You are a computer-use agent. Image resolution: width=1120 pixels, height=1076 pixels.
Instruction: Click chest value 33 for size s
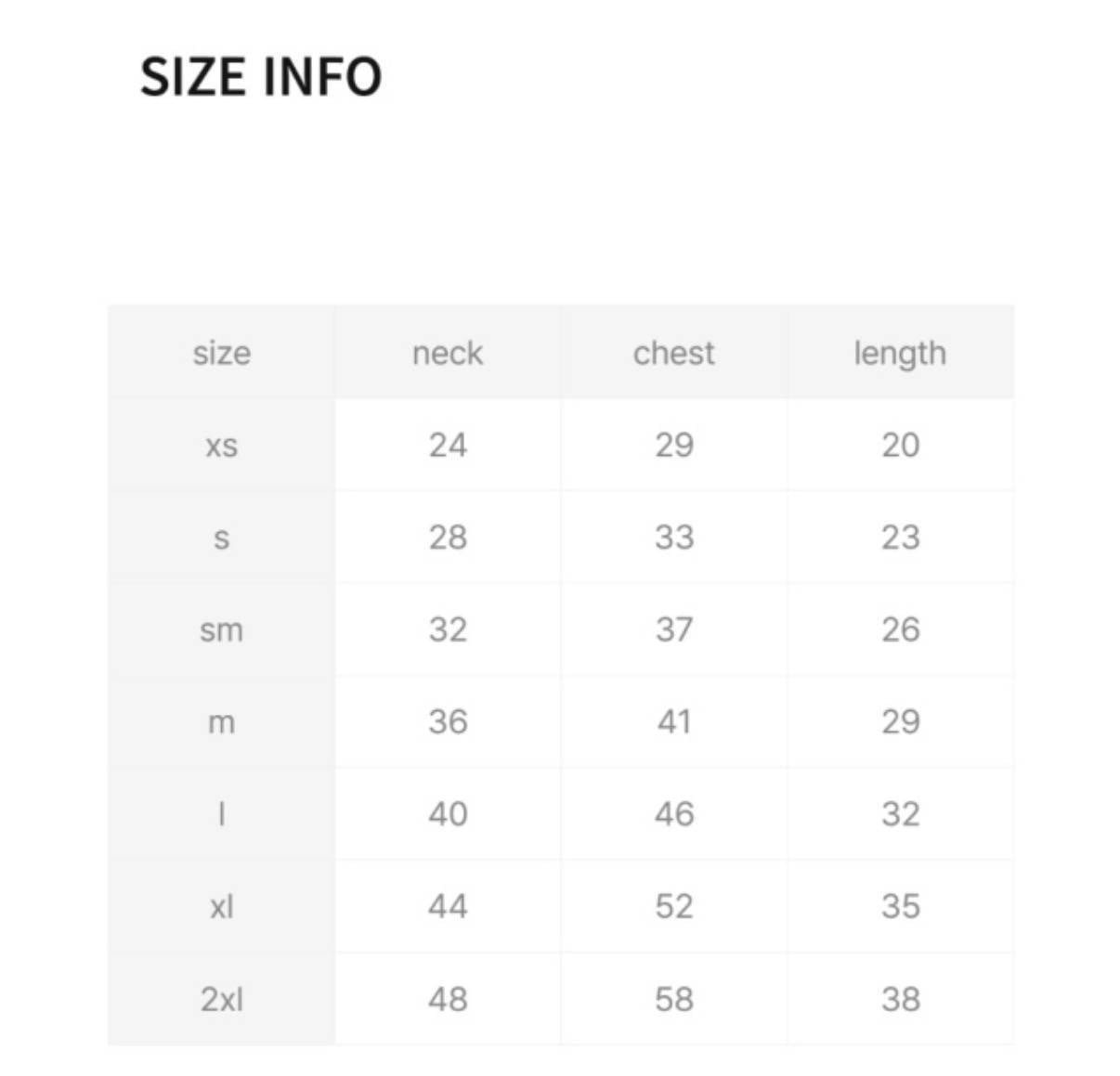[674, 538]
